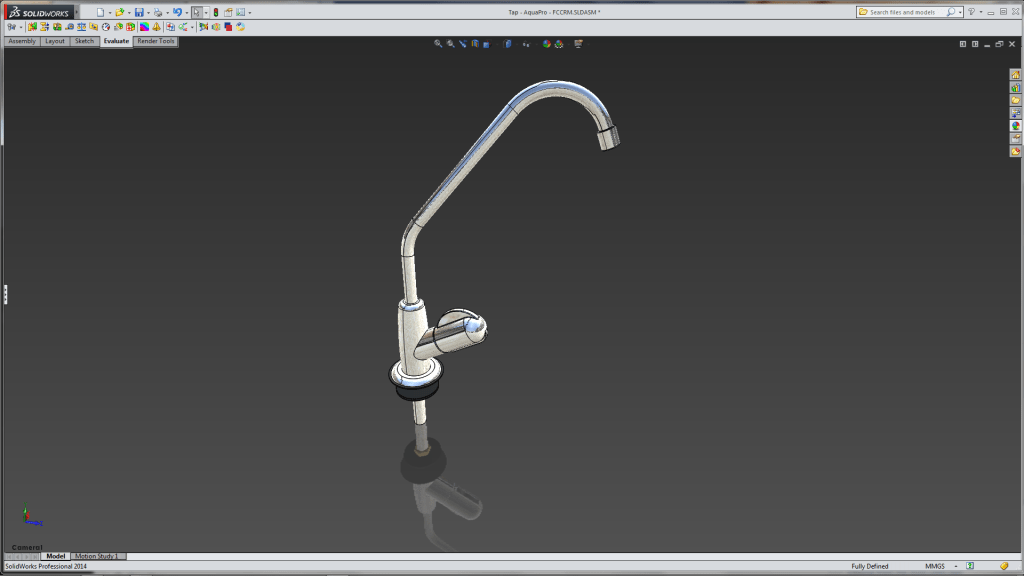This screenshot has height=576, width=1024.
Task: Click the Search files and models field
Action: coord(905,11)
